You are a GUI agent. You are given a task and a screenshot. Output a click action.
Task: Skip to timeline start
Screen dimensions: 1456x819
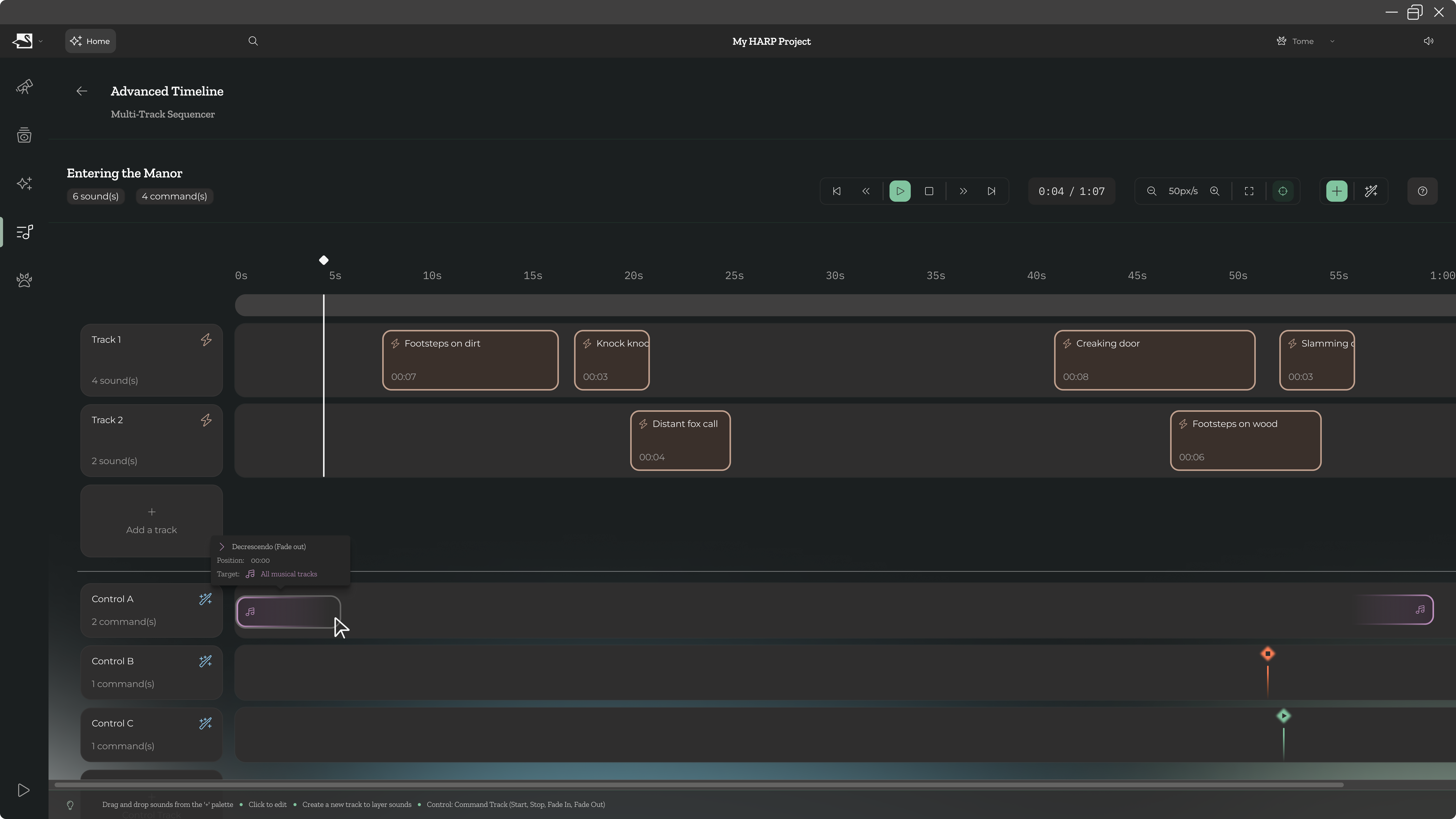coord(836,191)
